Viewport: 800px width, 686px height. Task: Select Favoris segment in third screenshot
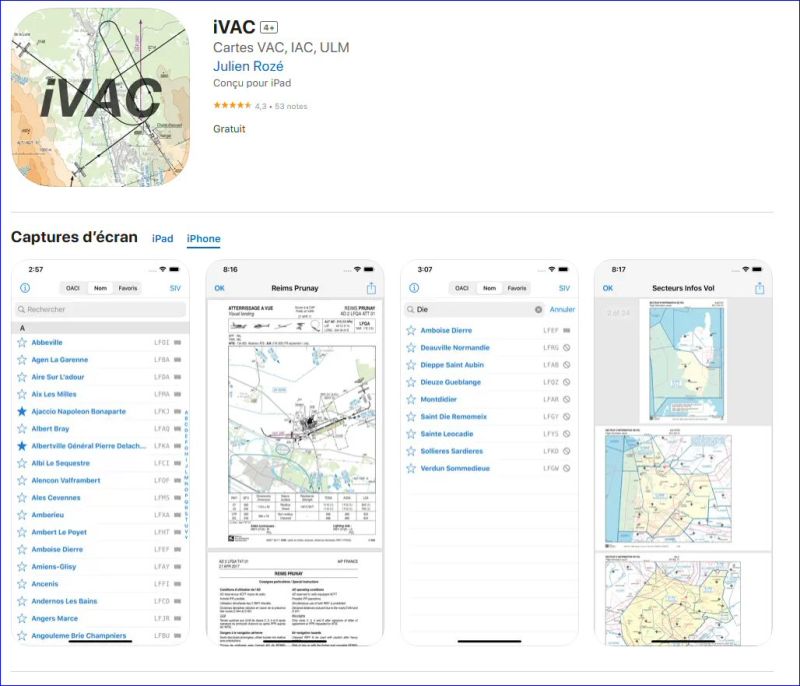point(517,288)
